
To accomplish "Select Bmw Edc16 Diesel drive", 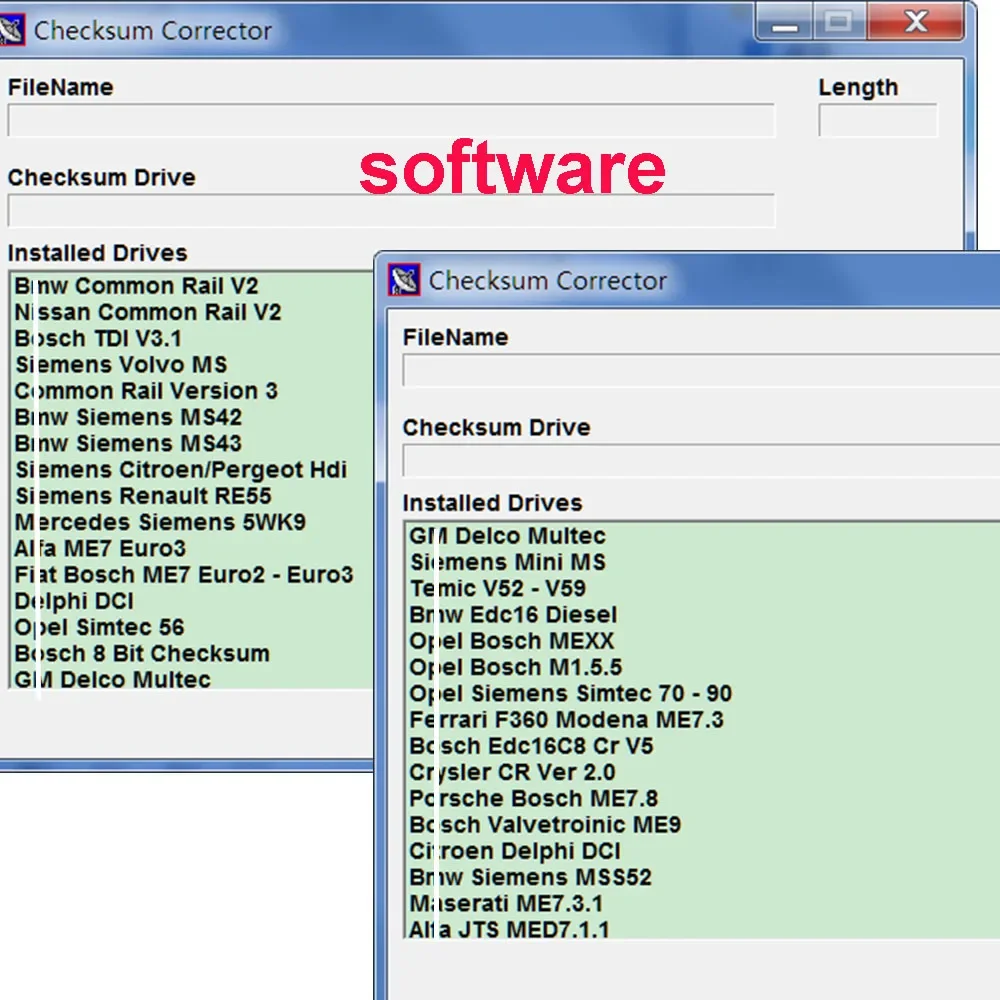I will [x=513, y=614].
